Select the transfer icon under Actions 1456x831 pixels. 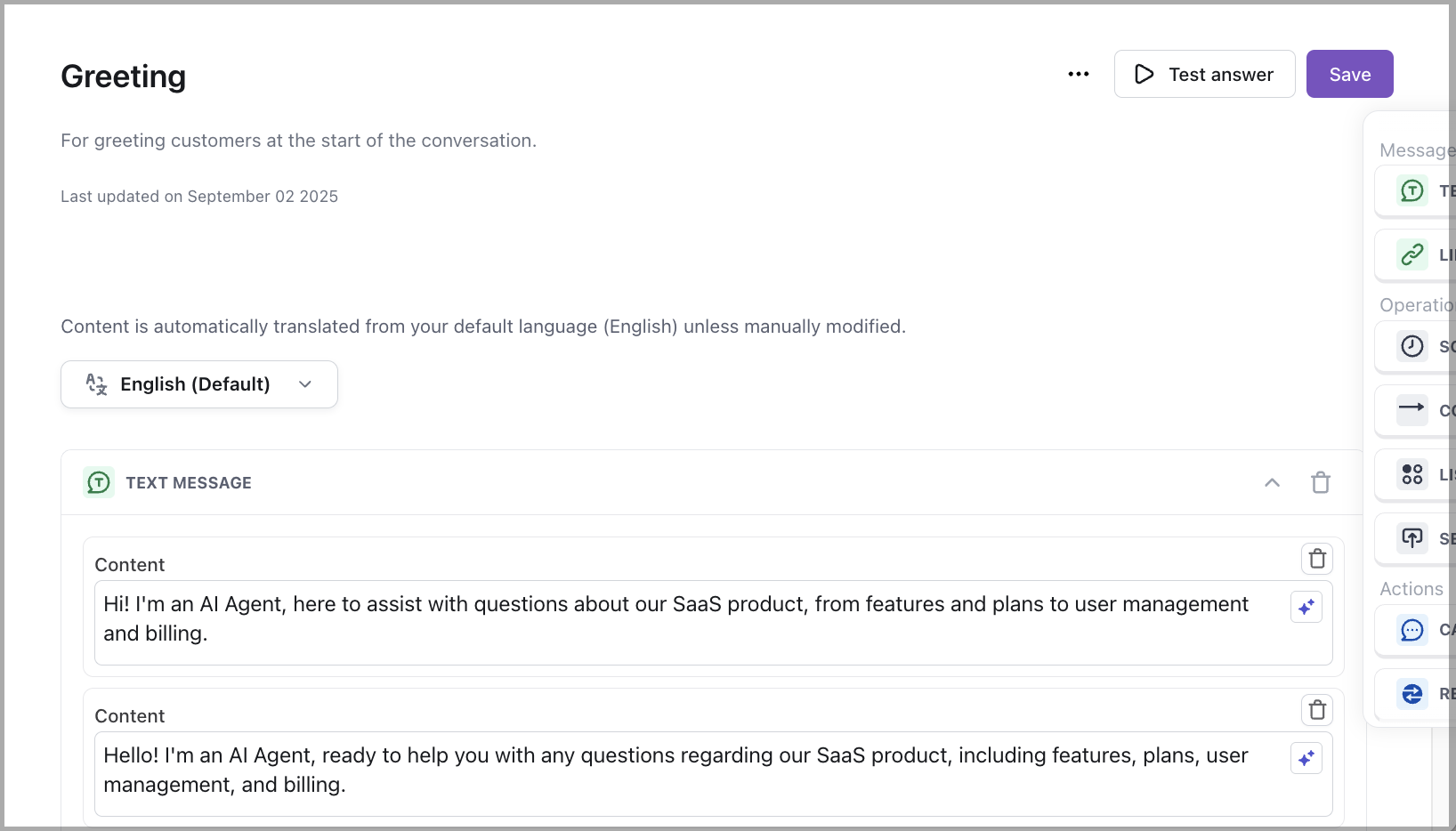(1412, 694)
